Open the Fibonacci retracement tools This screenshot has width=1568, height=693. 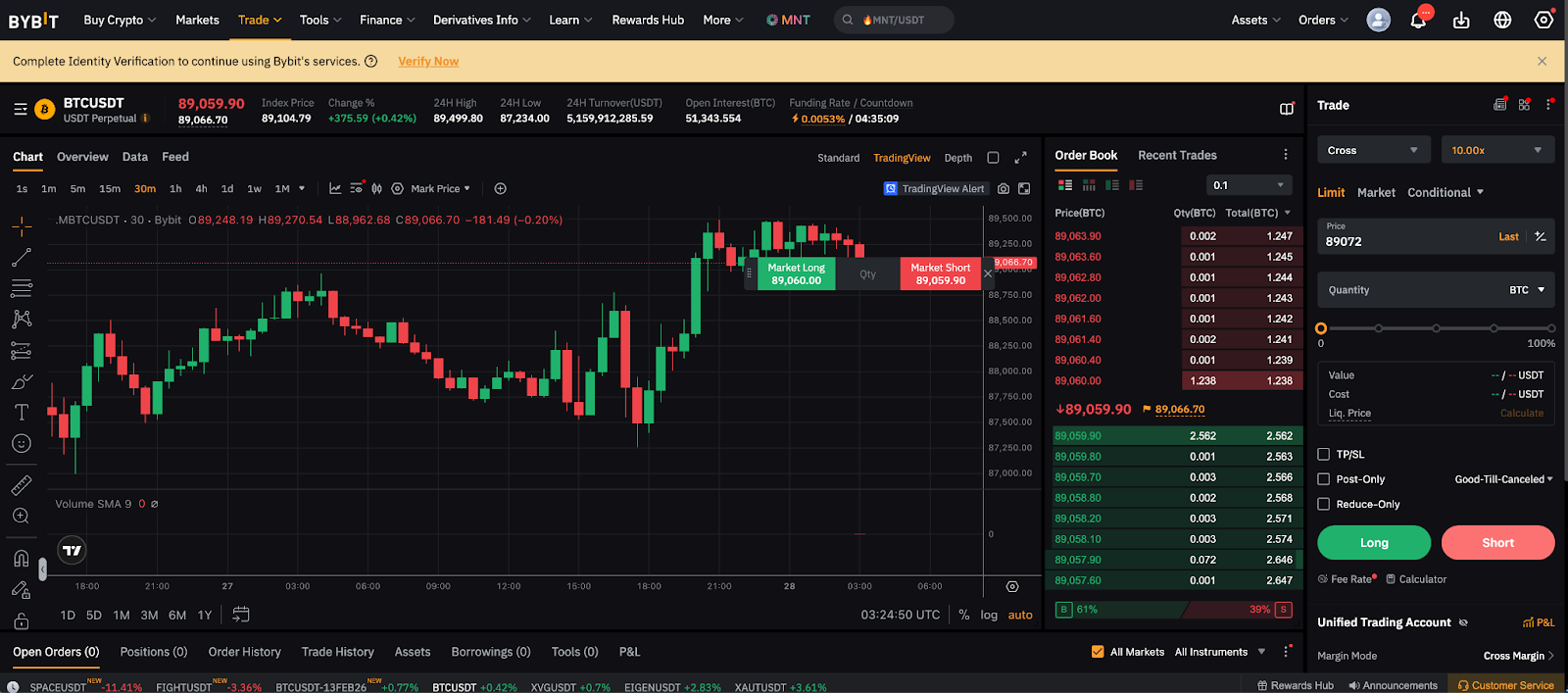[22, 288]
